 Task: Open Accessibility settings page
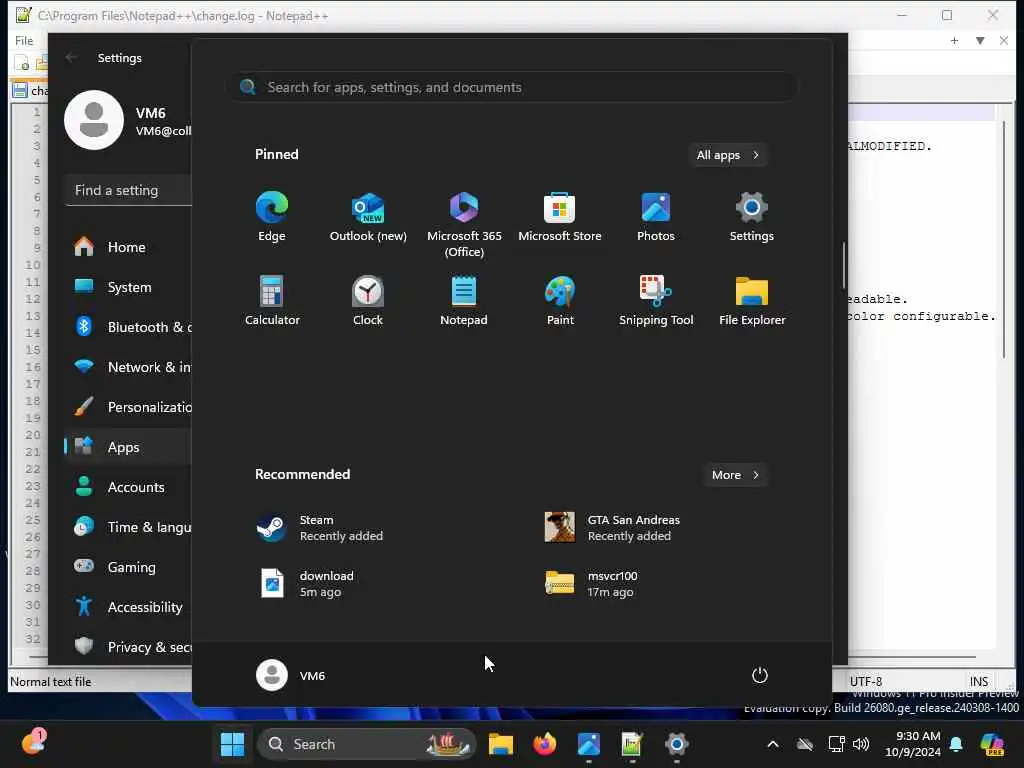tap(128, 607)
